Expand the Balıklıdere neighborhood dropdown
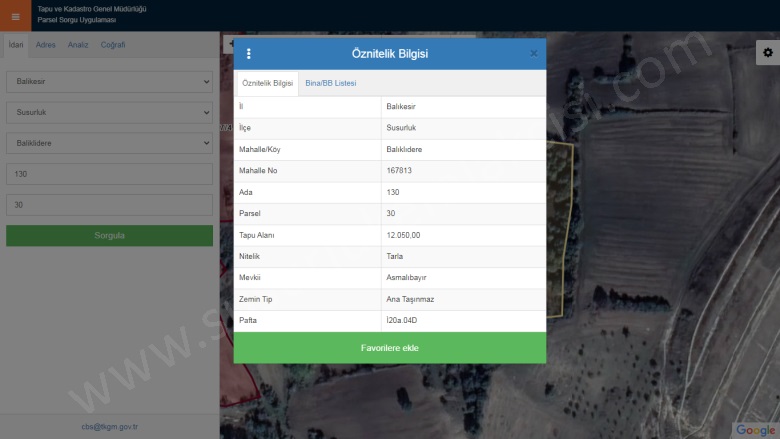The width and height of the screenshot is (780, 439). click(x=109, y=144)
